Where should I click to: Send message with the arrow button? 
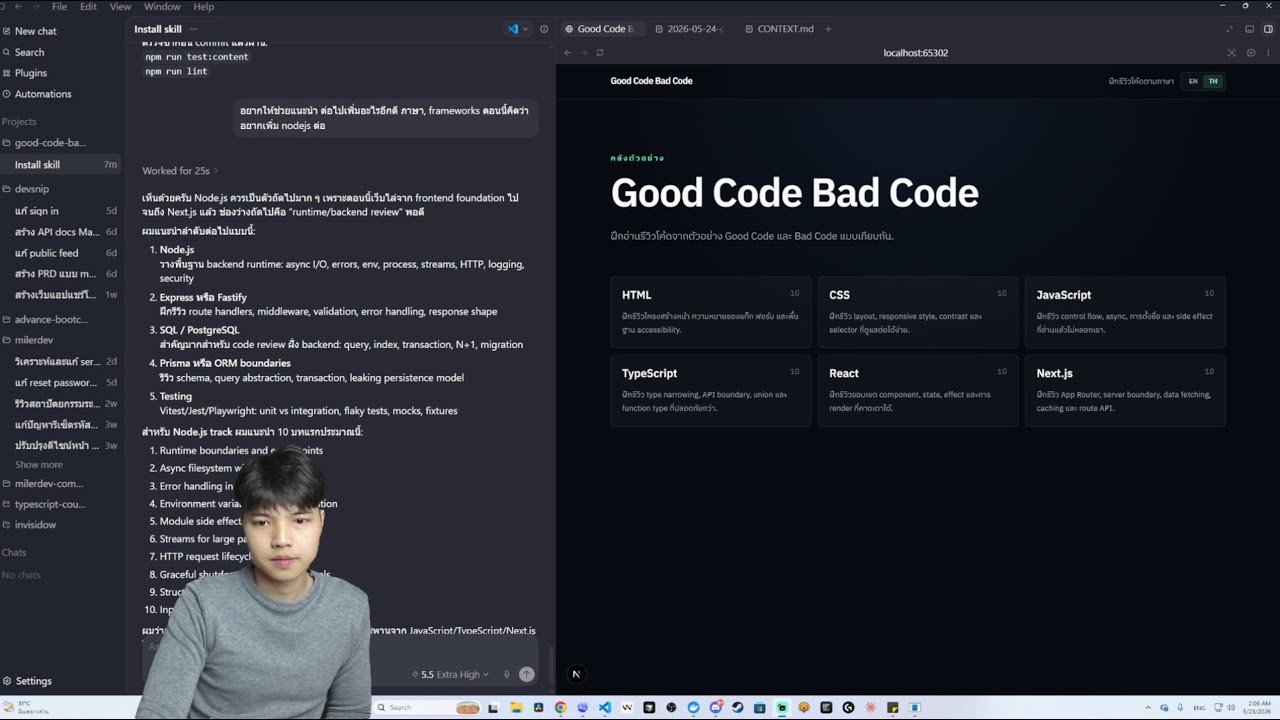527,674
